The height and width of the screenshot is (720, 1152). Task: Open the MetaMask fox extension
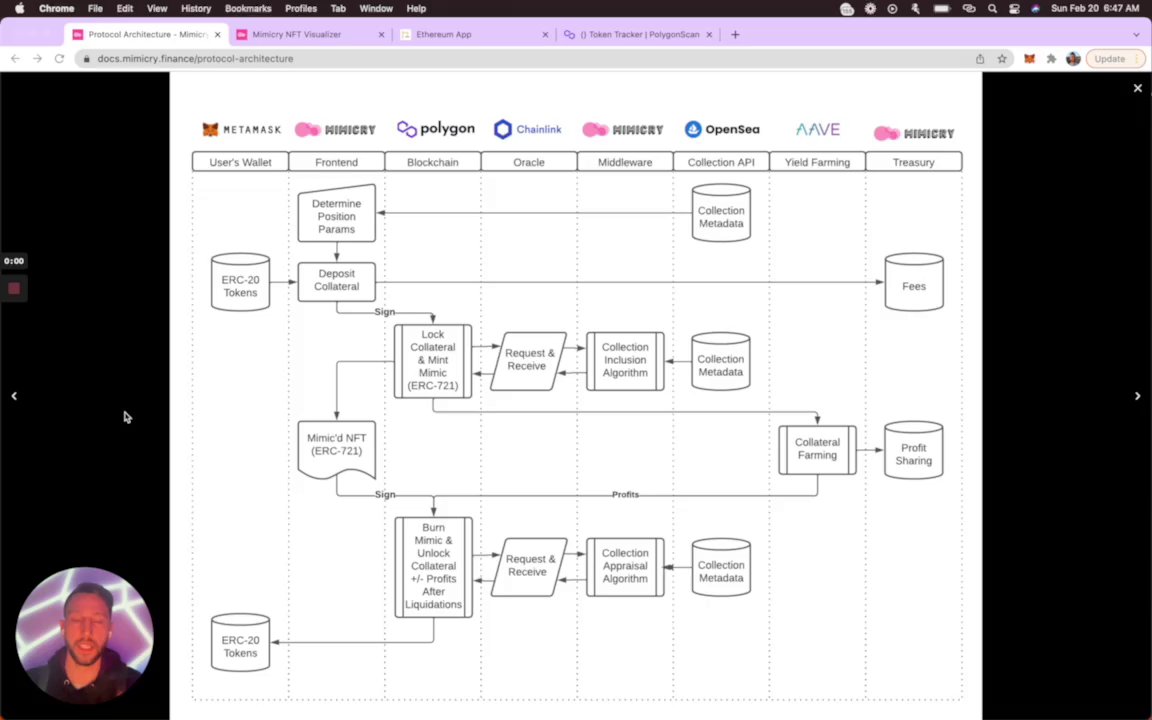(1029, 59)
